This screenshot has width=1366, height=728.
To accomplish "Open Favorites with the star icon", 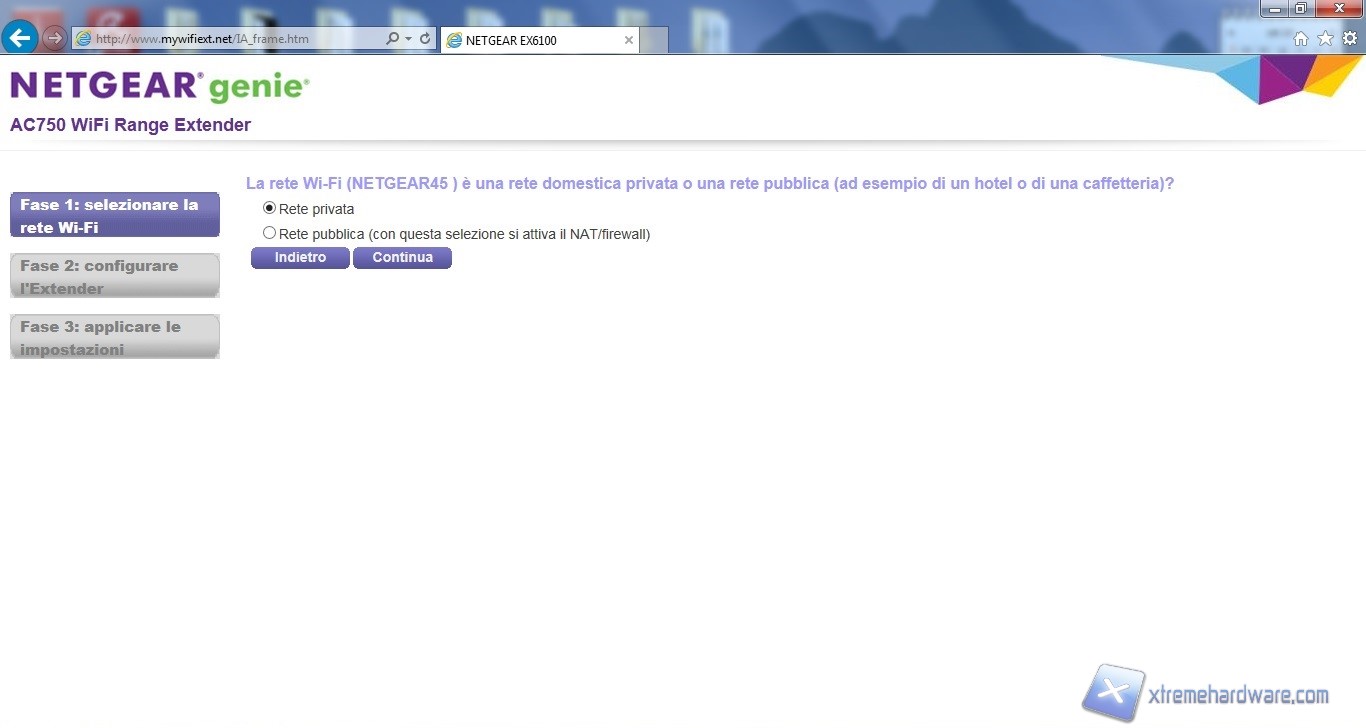I will [1325, 39].
